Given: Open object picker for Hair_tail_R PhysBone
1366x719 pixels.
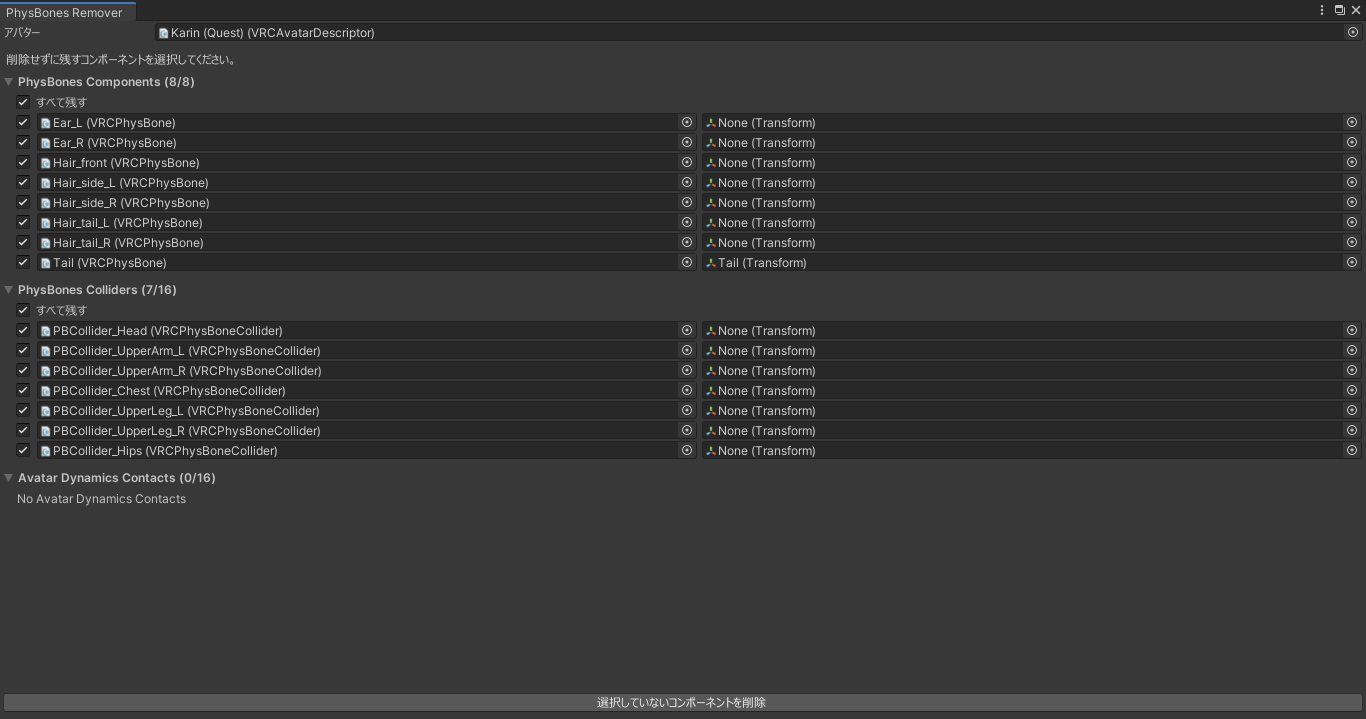Looking at the screenshot, I should tap(687, 242).
